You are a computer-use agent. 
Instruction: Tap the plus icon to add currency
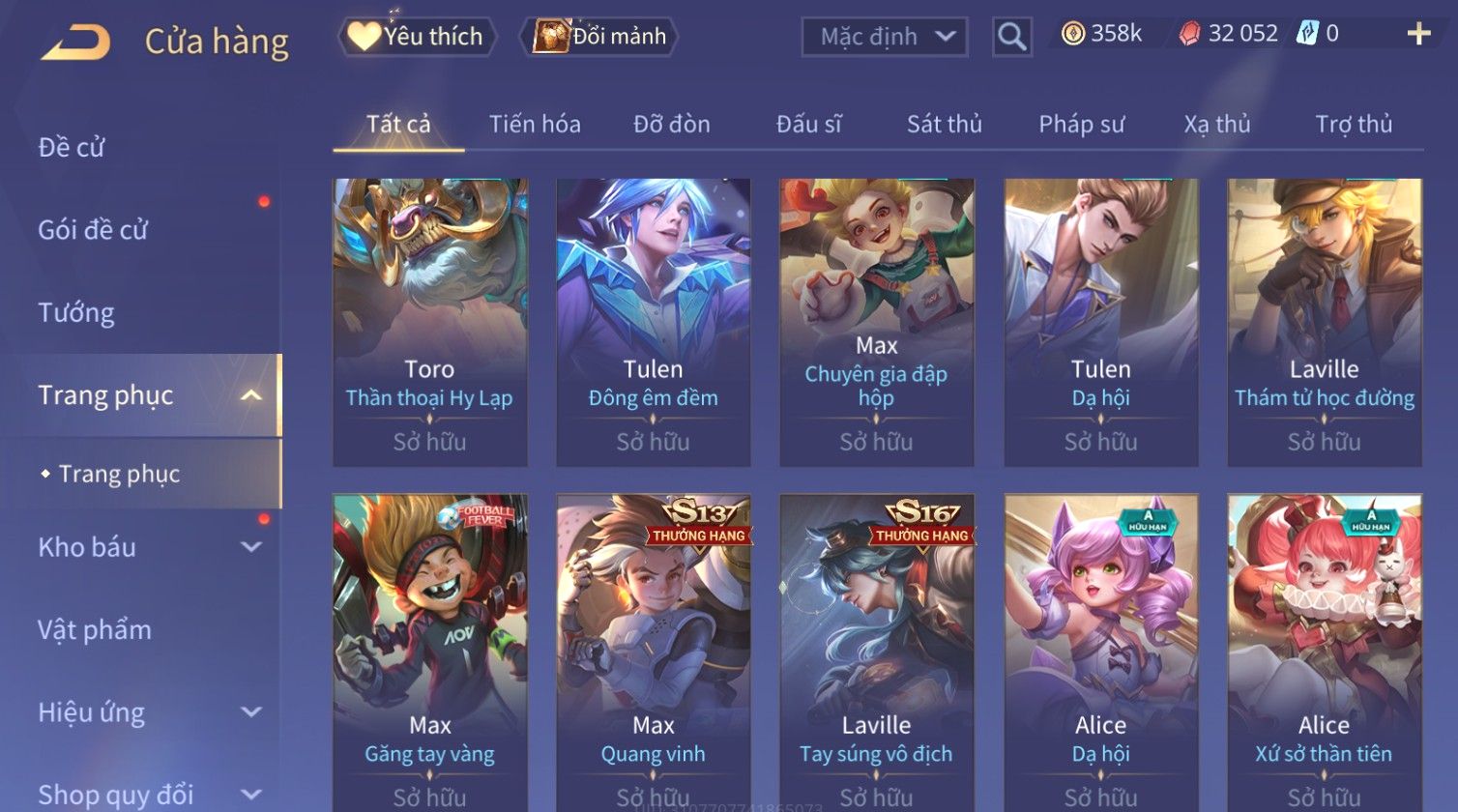[x=1418, y=35]
